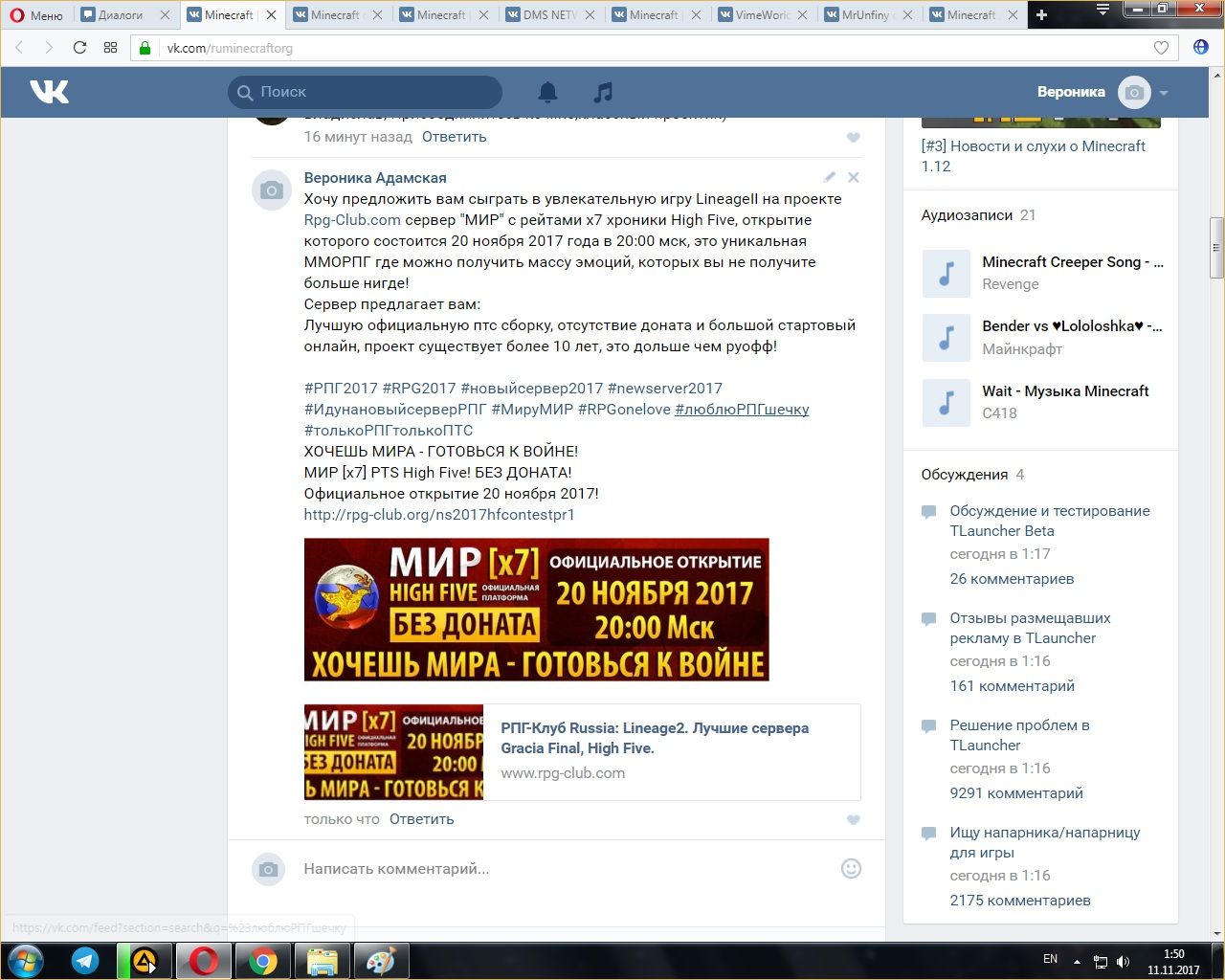Click Вероника Адамская comment avatar

pyautogui.click(x=272, y=190)
